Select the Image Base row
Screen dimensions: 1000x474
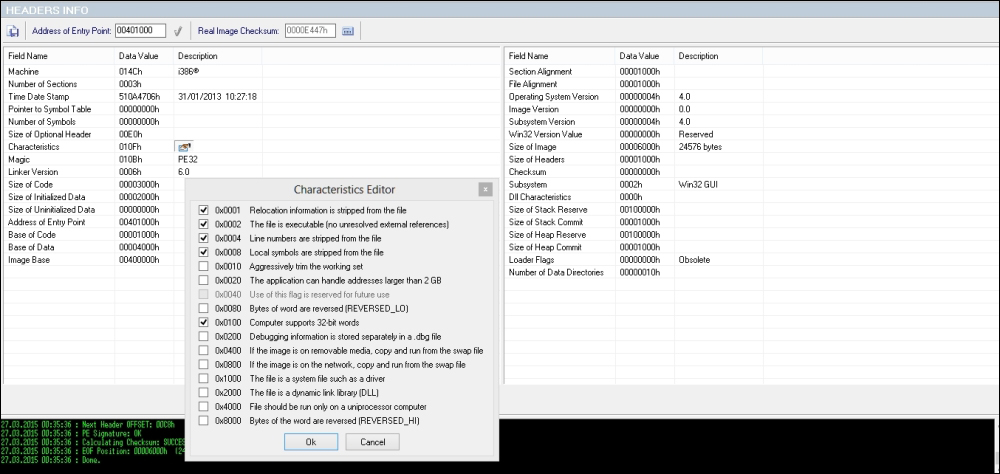[x=94, y=260]
